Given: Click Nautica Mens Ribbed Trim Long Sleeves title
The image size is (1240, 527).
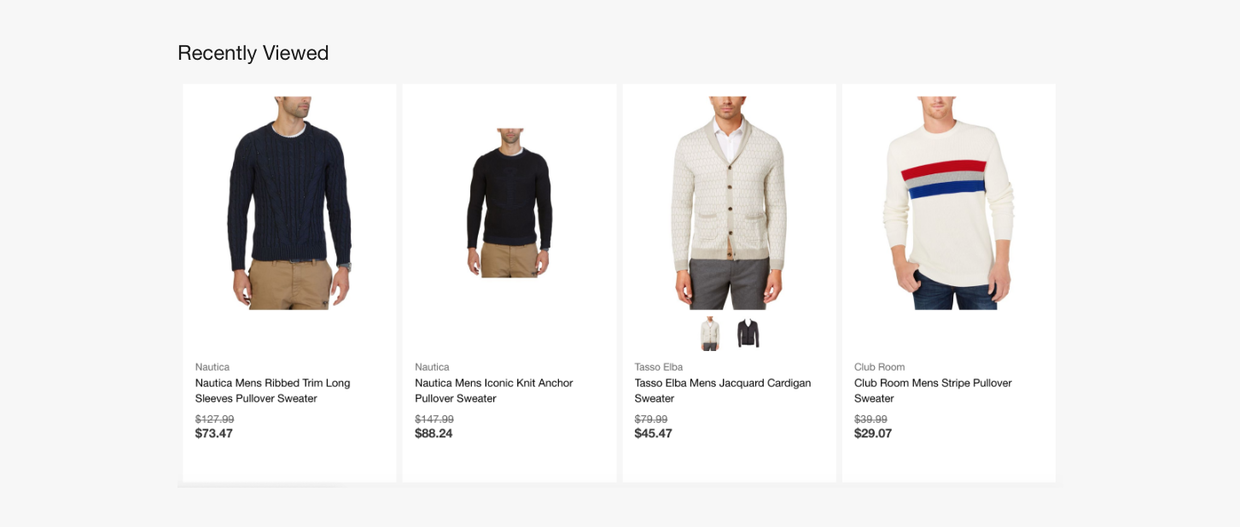Looking at the screenshot, I should pos(272,390).
